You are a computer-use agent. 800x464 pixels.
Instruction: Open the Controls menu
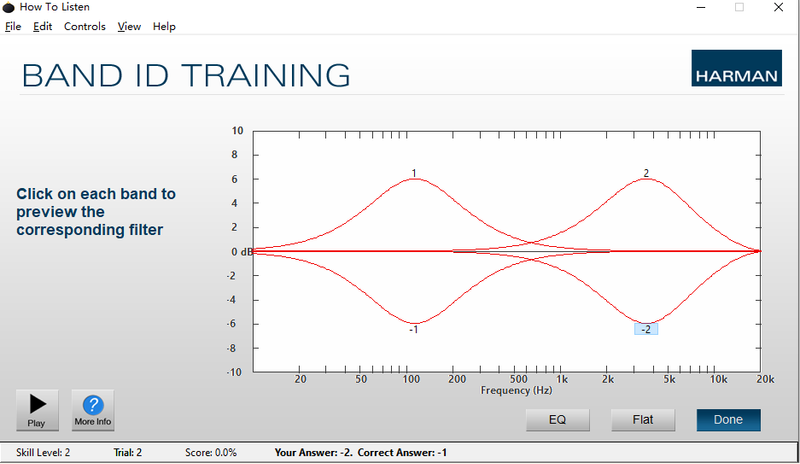pyautogui.click(x=85, y=27)
